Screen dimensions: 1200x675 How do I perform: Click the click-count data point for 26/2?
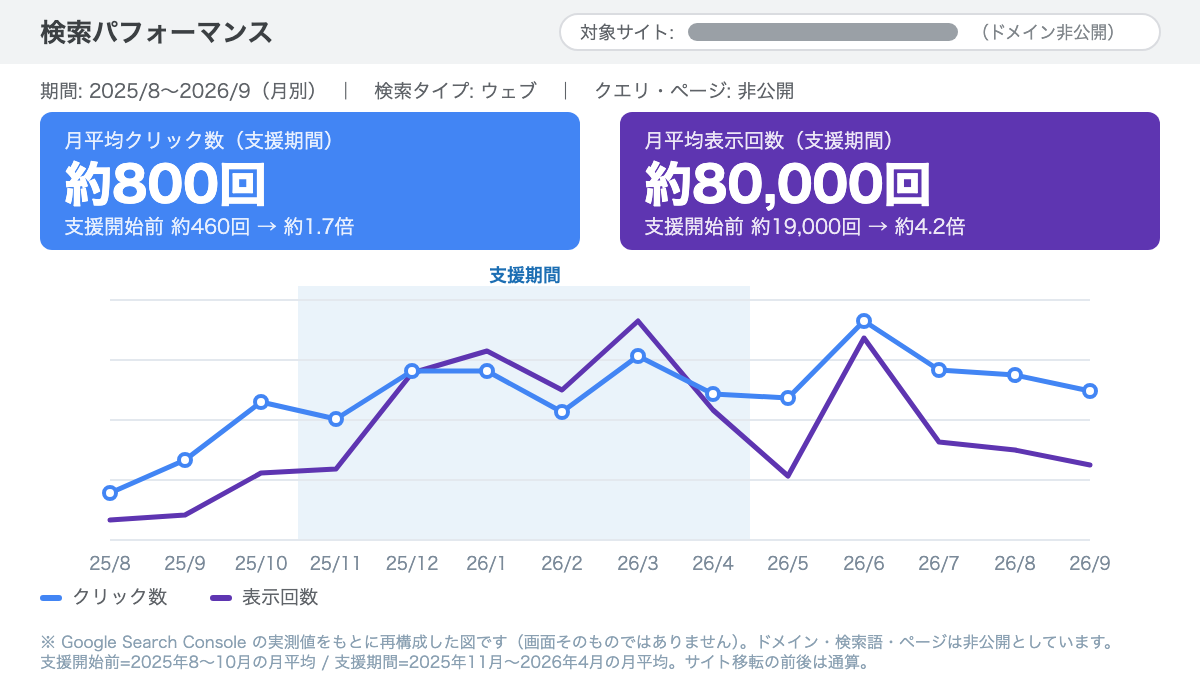coord(562,412)
